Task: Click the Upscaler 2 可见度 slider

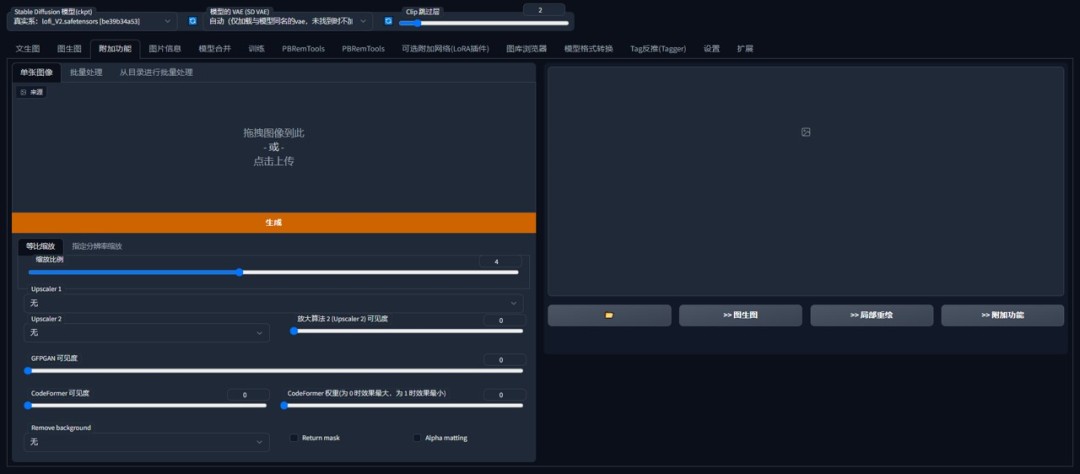Action: pos(406,331)
